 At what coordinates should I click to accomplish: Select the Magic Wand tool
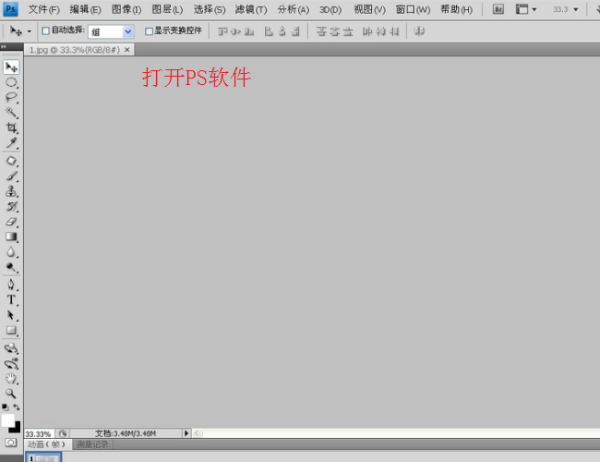click(x=11, y=113)
